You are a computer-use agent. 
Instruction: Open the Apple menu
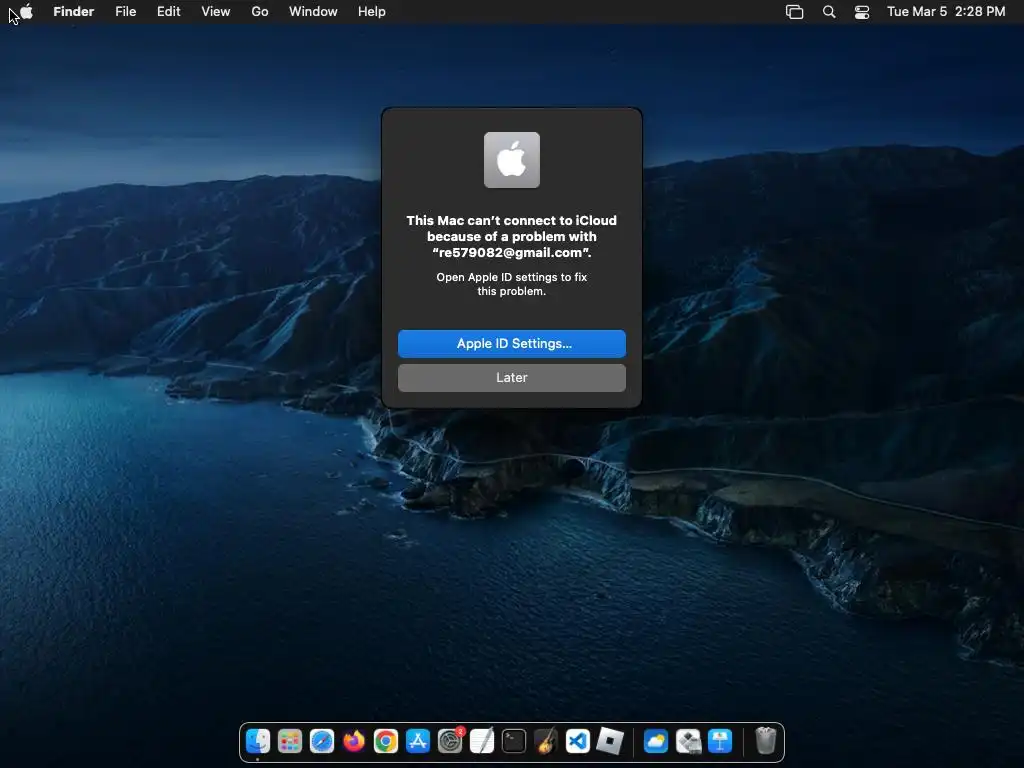26,11
